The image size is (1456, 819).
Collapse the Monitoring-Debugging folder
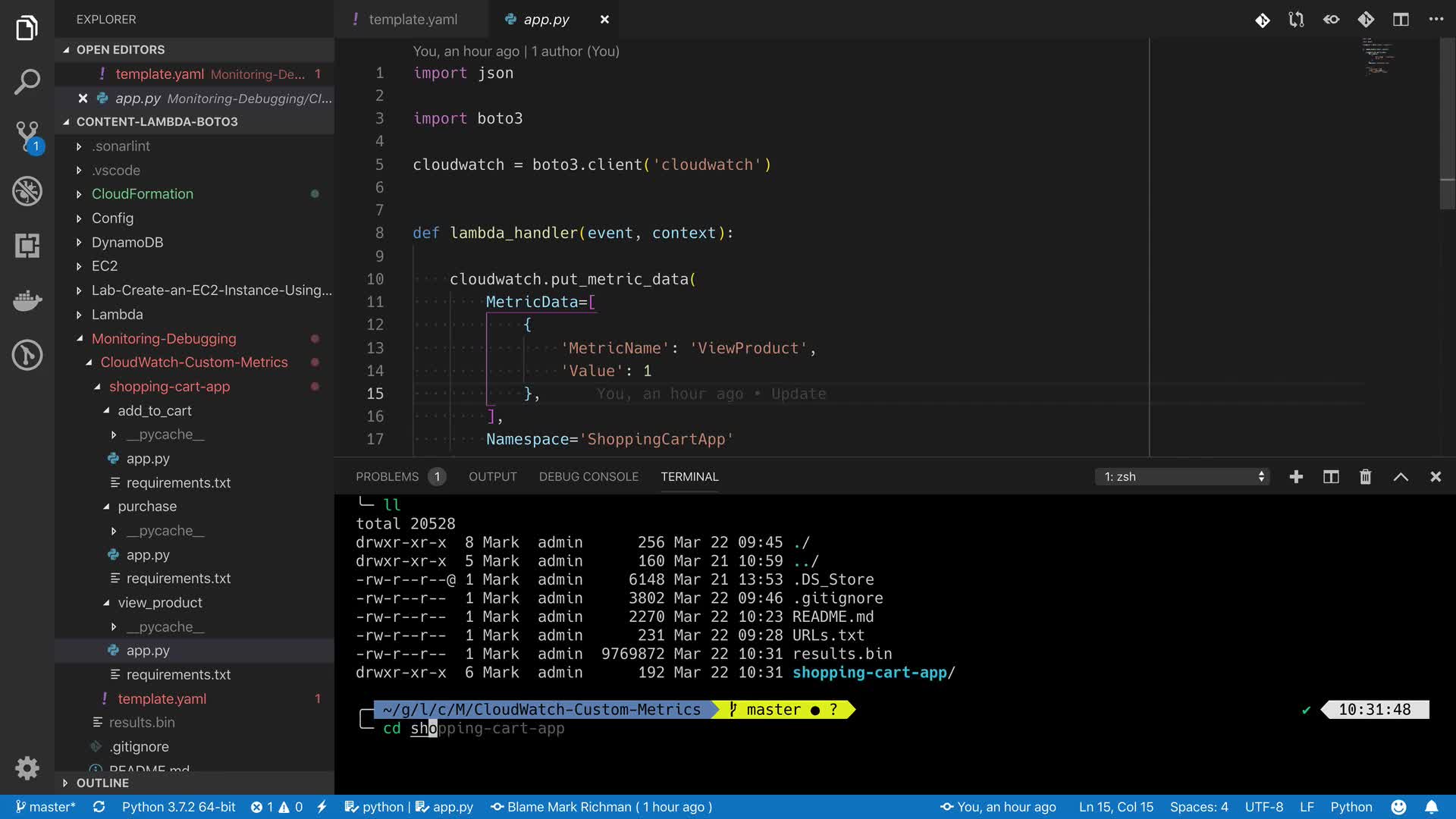tap(163, 339)
